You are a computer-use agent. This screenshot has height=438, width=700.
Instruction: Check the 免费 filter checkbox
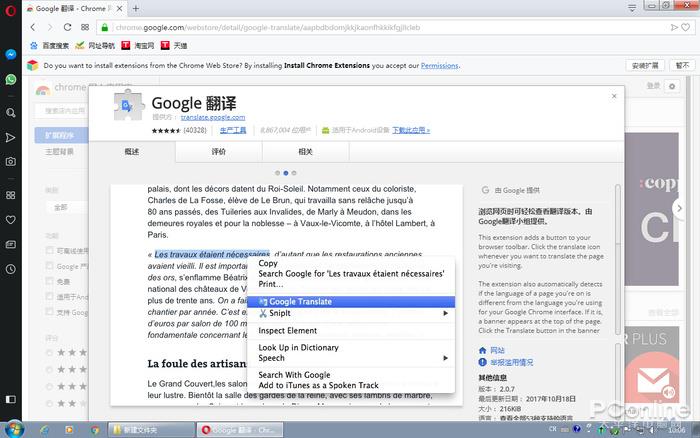[50, 281]
